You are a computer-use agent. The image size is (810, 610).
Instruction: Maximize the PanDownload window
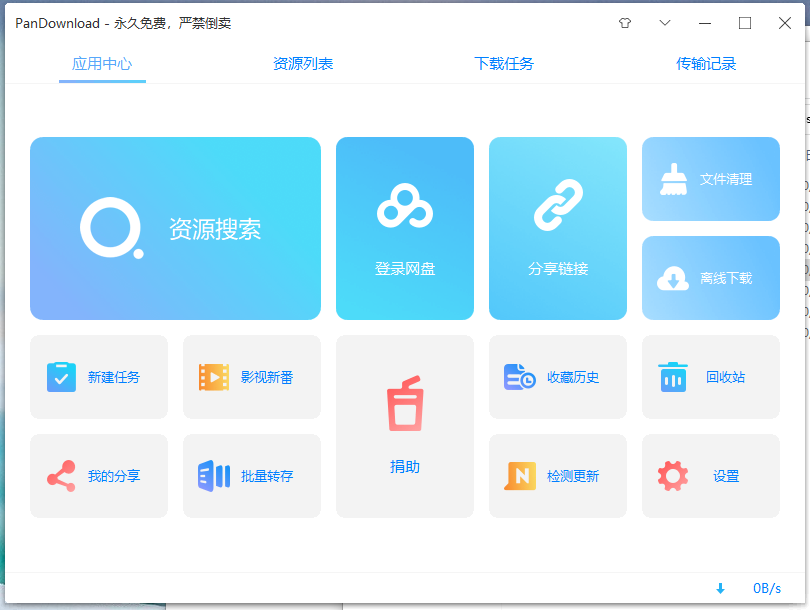point(745,23)
